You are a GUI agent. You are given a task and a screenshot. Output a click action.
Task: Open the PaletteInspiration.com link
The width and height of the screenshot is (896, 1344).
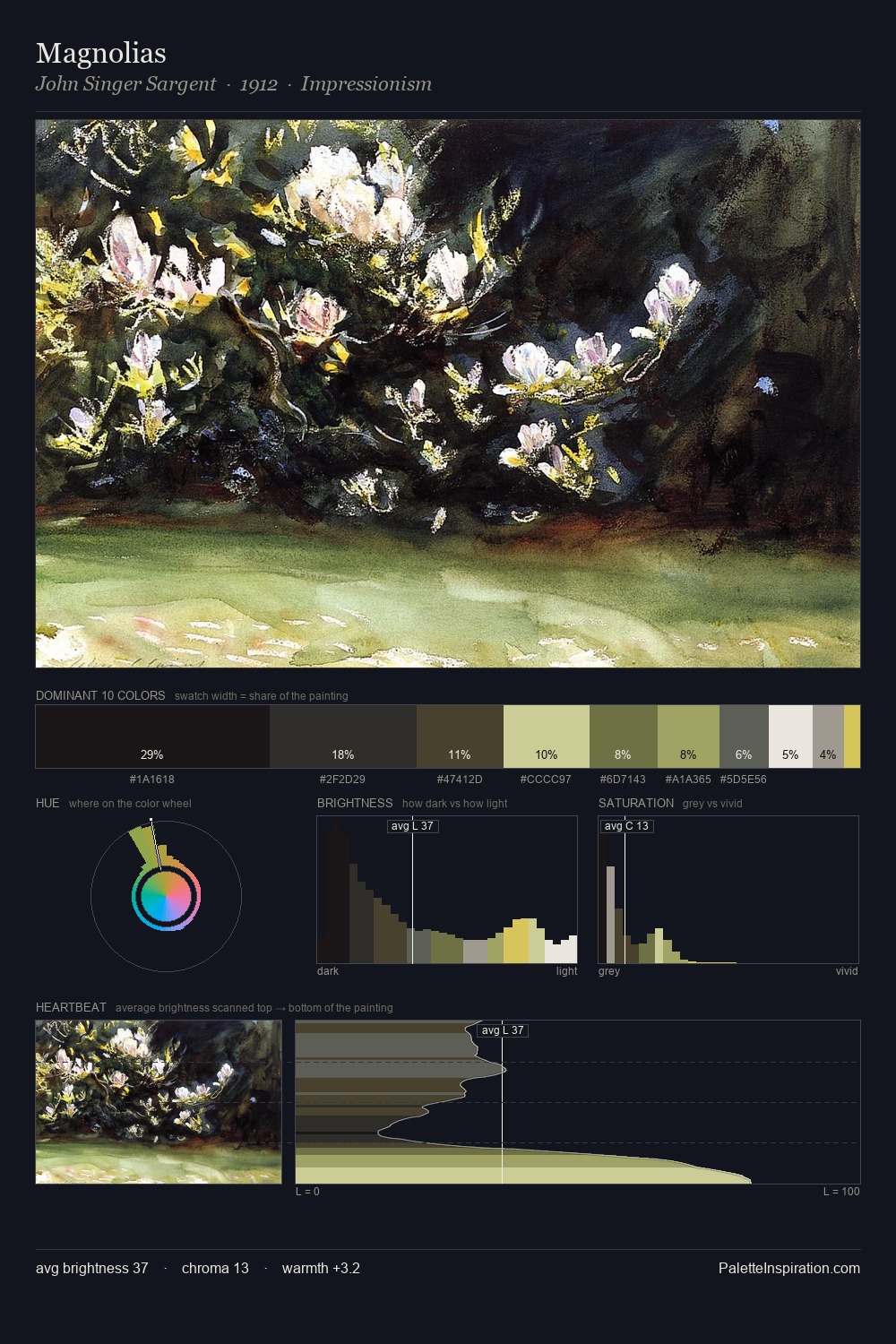pyautogui.click(x=789, y=1269)
